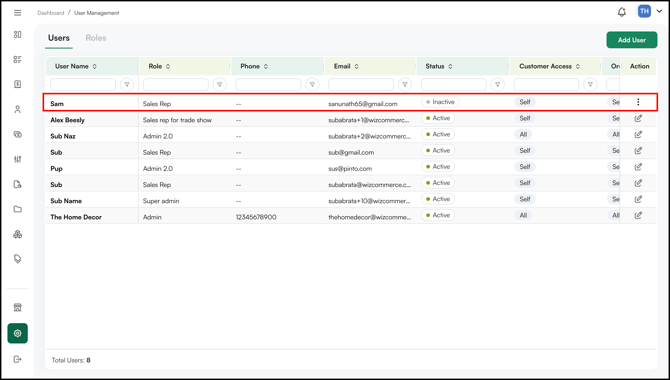Open the payments coins sidebar icon
The image size is (670, 380).
click(18, 134)
